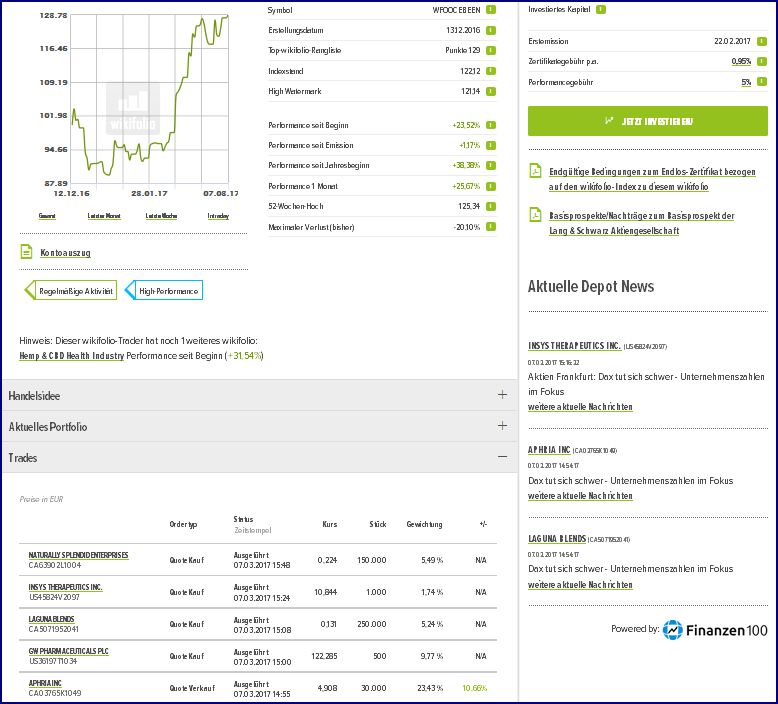Click PDF icon for Basisprospekte document
Viewport: 778px width, 704px height.
pyautogui.click(x=535, y=216)
